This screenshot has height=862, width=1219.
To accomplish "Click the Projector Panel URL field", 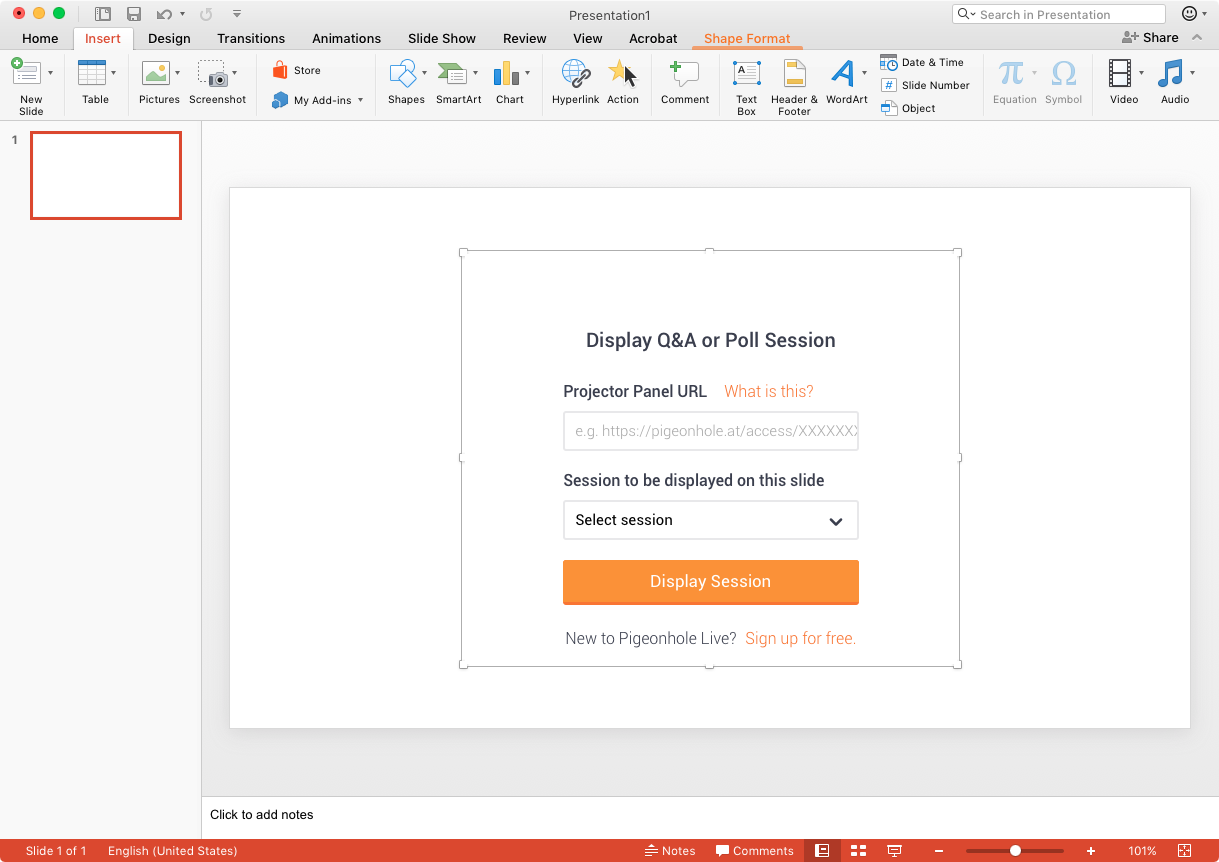I will pos(711,431).
